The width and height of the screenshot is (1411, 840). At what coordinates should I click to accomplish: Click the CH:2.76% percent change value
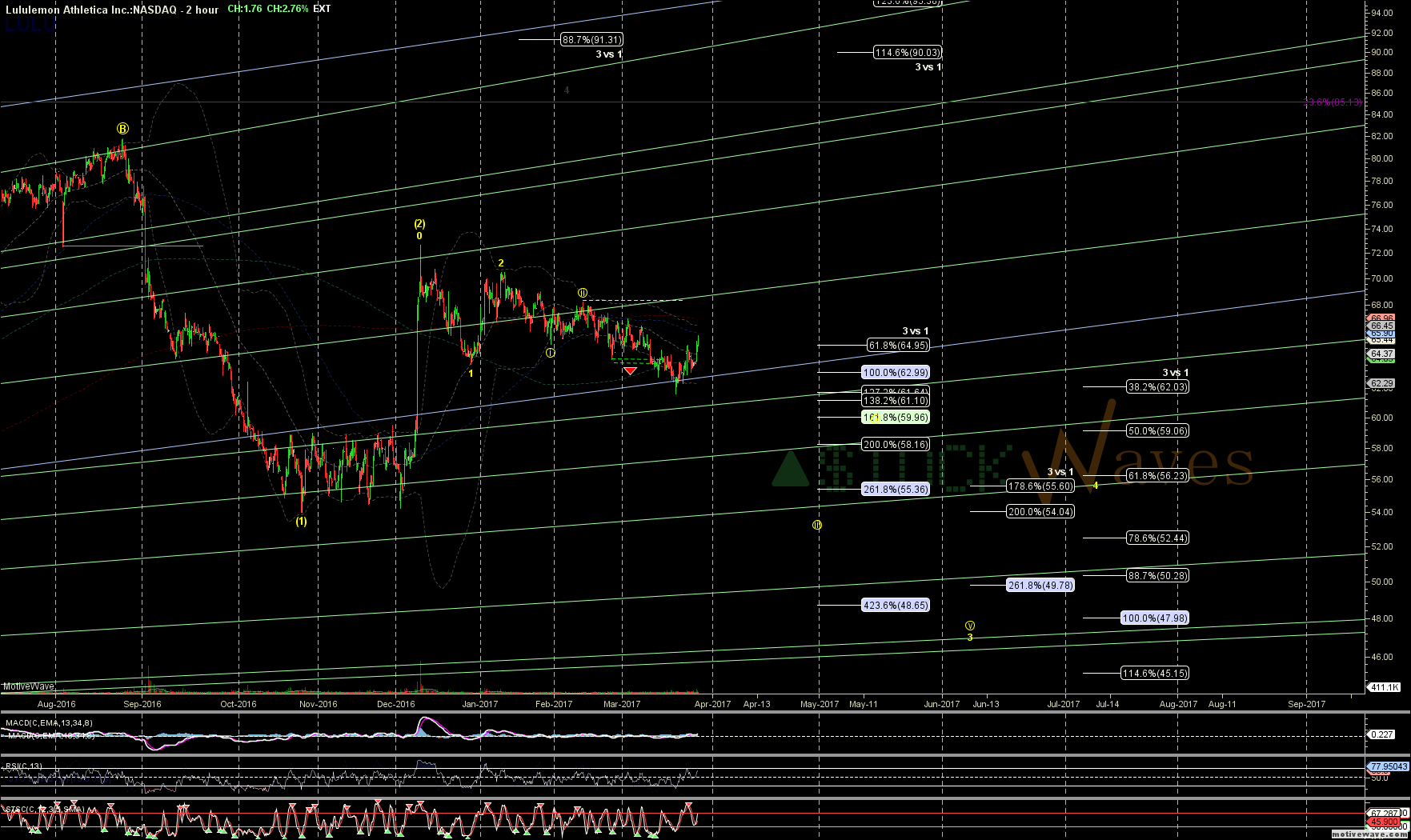pyautogui.click(x=287, y=9)
